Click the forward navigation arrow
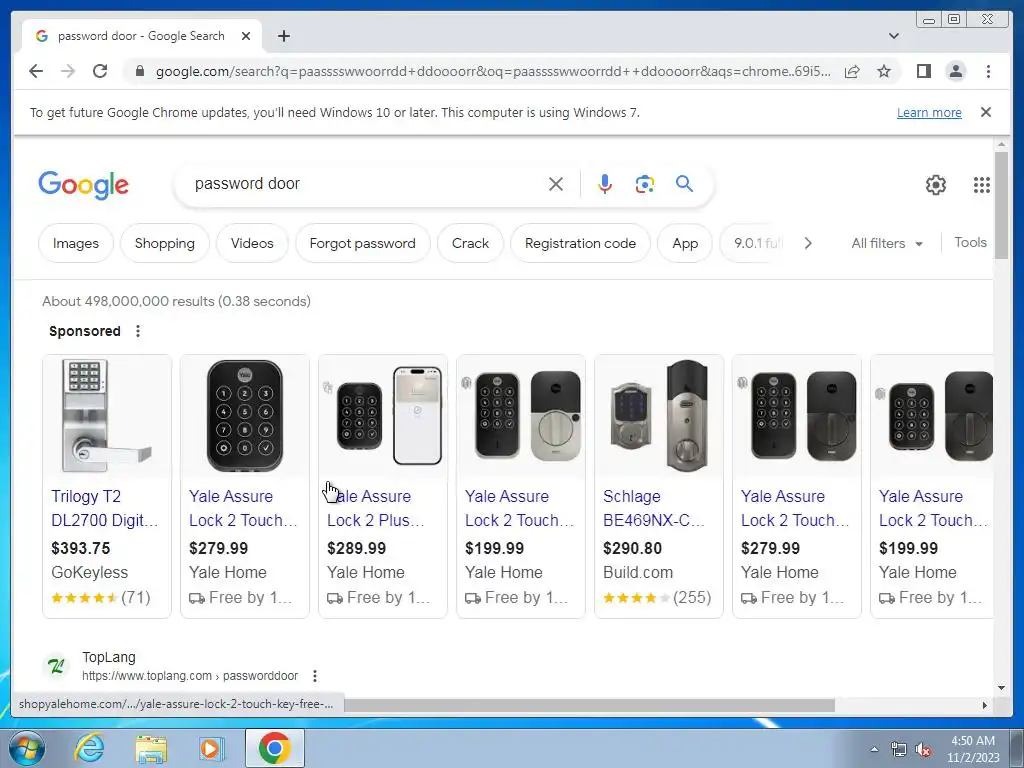Screen dimensions: 1024x768 pyautogui.click(x=68, y=71)
